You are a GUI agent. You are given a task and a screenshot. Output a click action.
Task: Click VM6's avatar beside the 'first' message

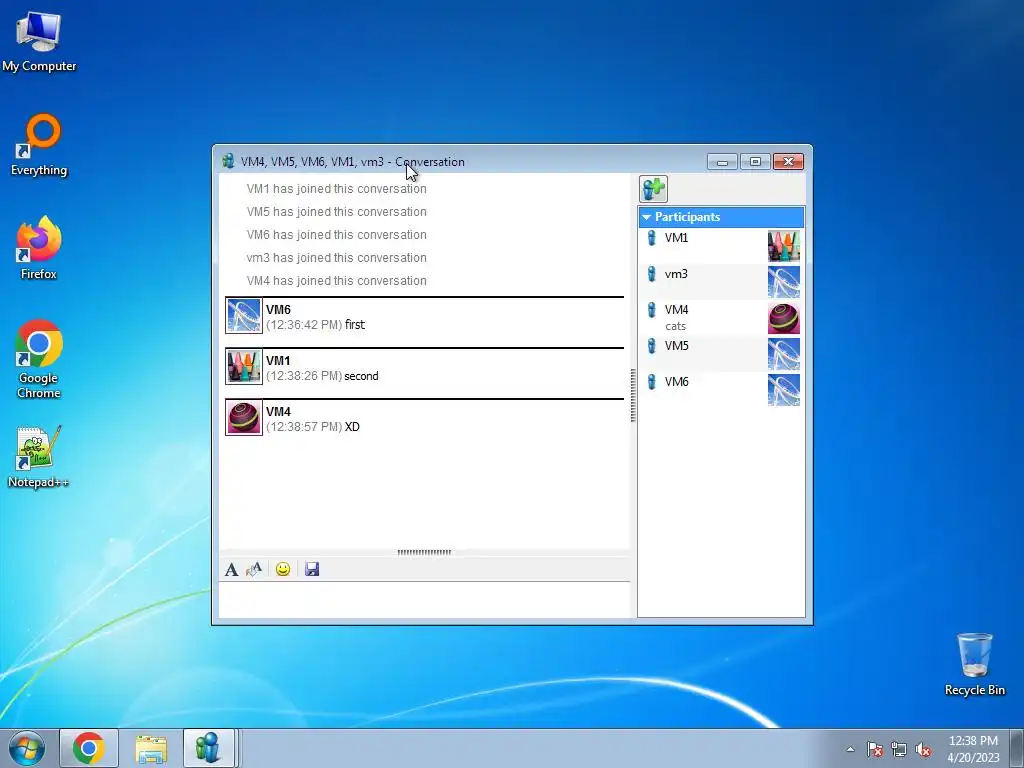point(244,315)
